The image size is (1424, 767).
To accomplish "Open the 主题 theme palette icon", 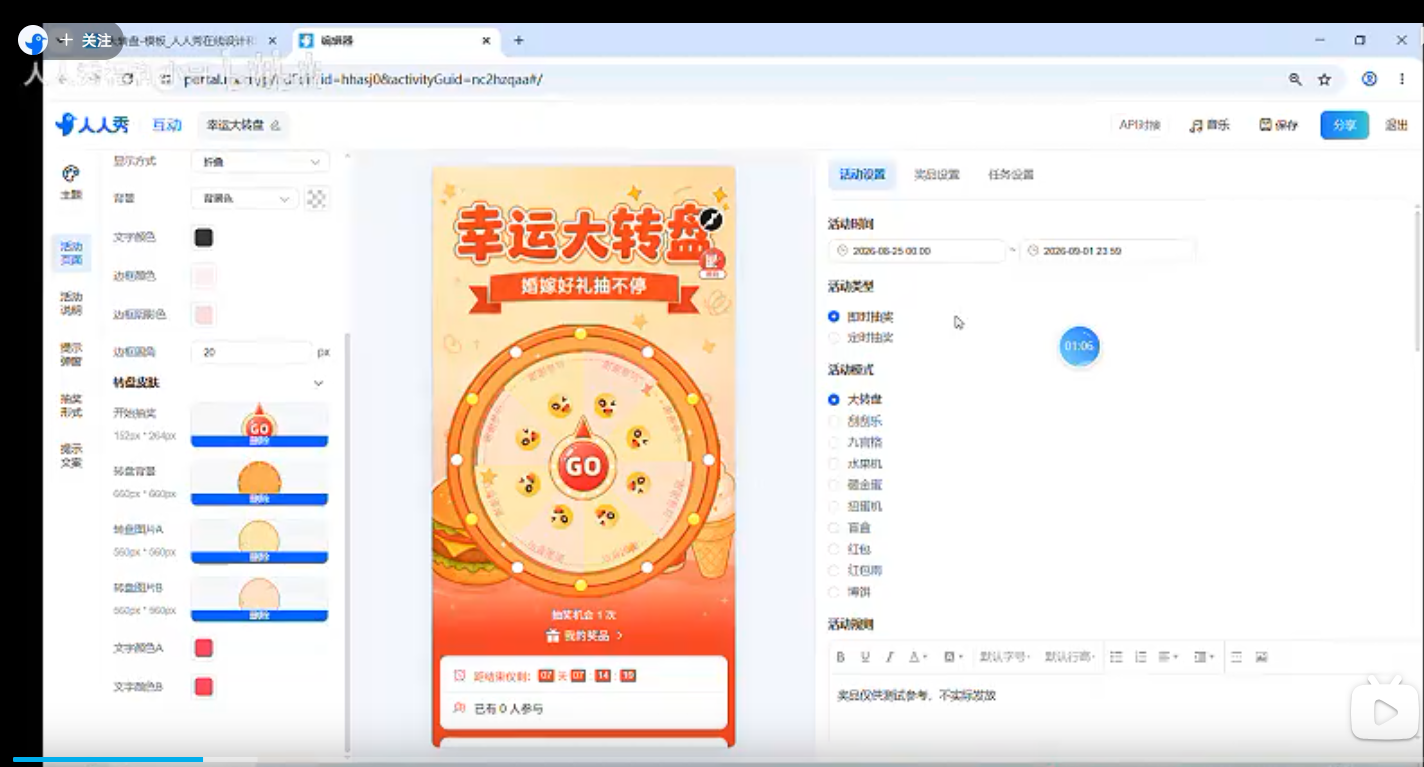I will (70, 174).
